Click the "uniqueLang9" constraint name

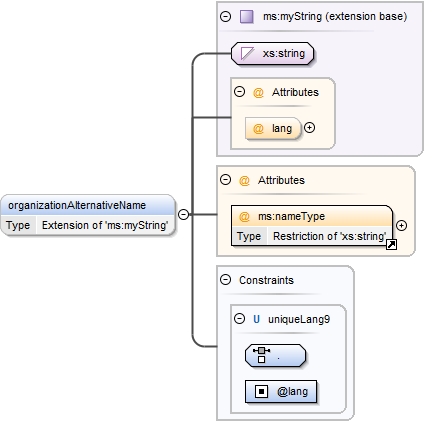pos(299,319)
